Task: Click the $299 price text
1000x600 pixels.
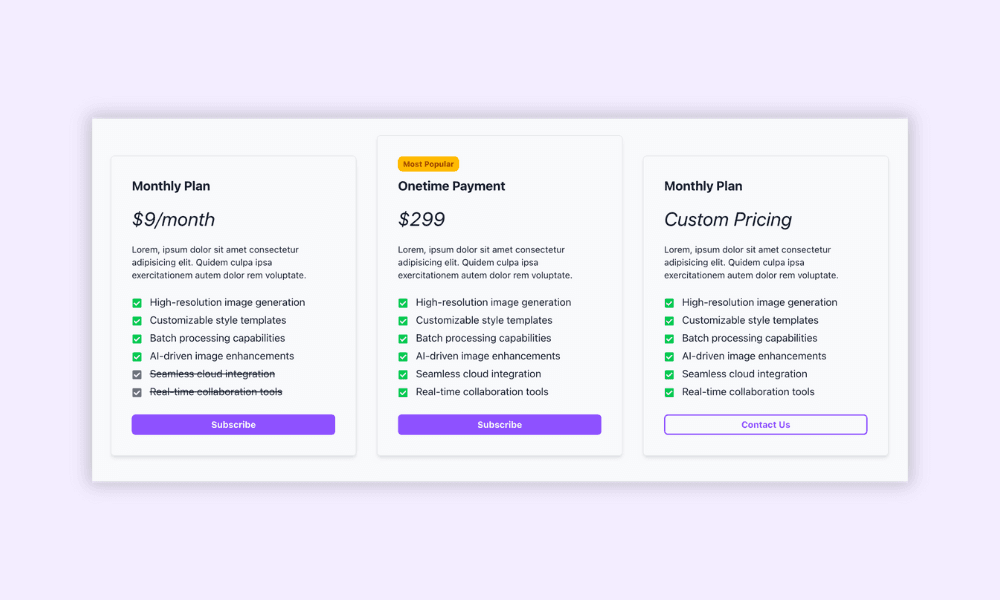Action: tap(422, 219)
